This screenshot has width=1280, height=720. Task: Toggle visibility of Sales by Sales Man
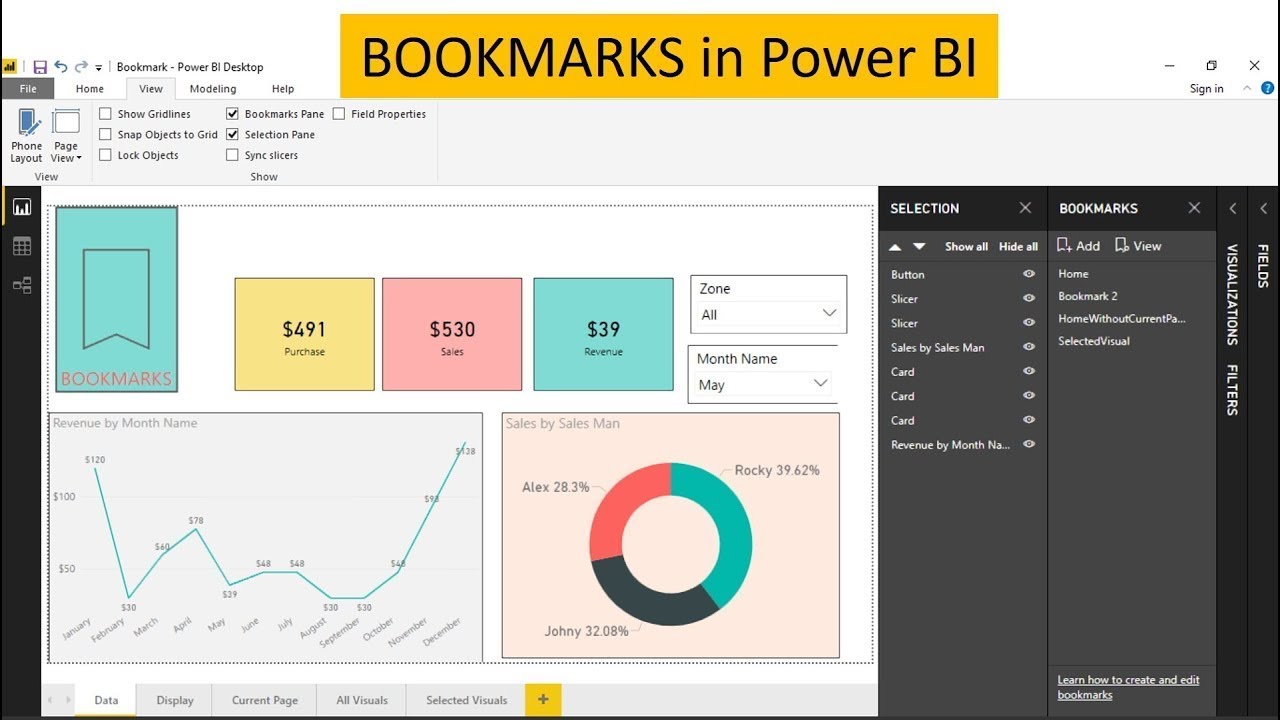[x=1029, y=347]
